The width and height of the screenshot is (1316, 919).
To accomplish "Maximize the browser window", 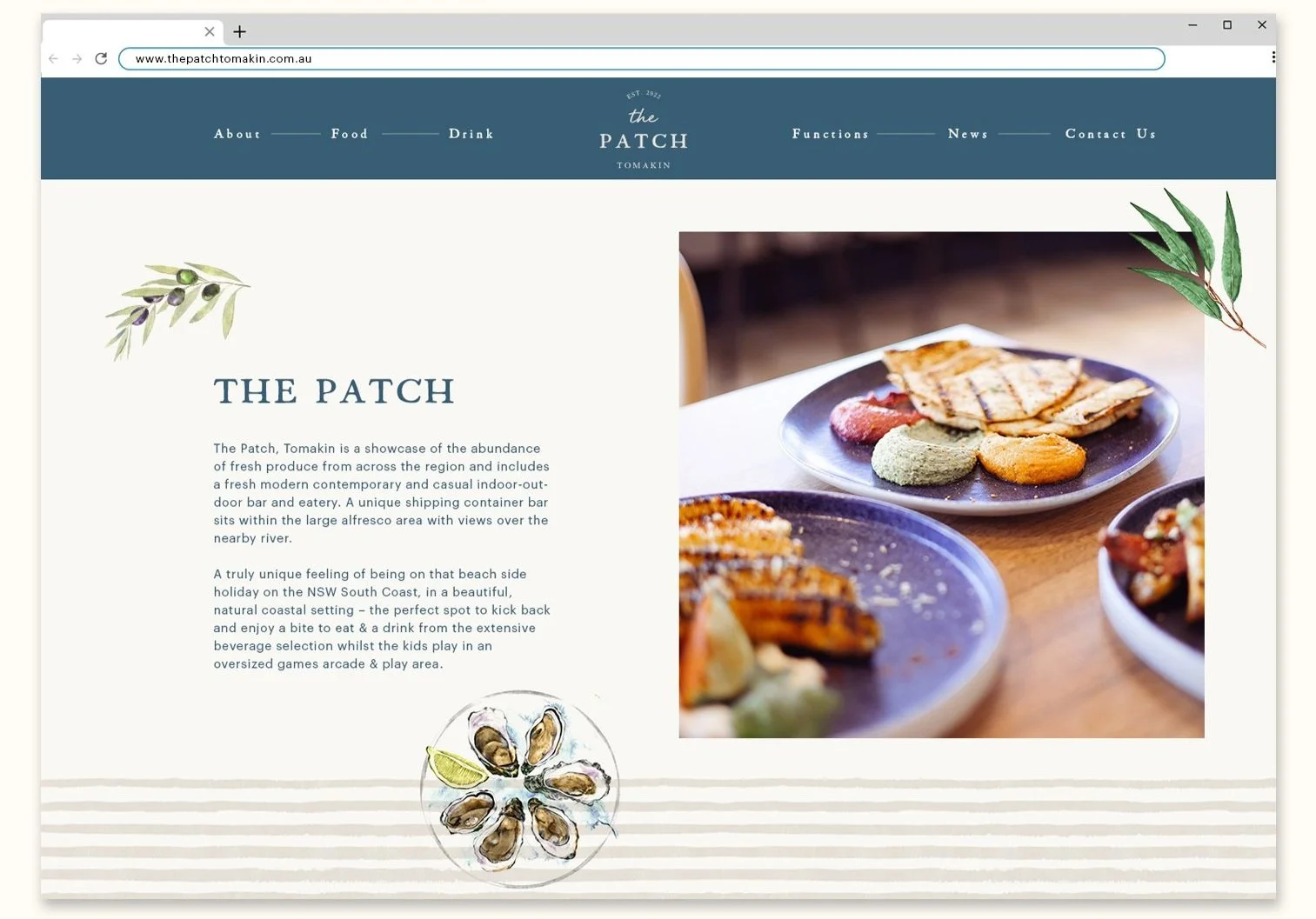I will [x=1227, y=25].
